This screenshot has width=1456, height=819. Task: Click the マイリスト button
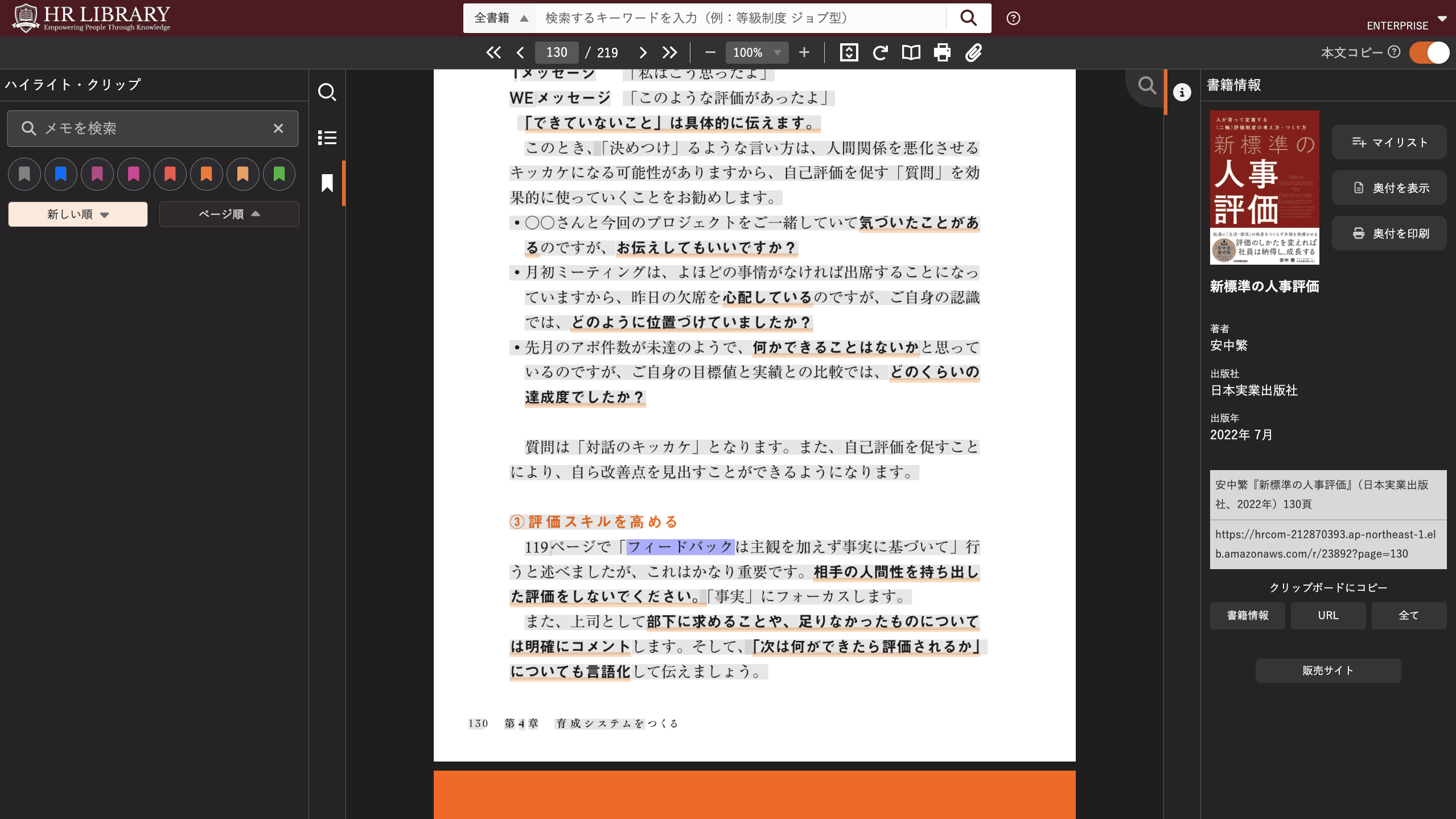pyautogui.click(x=1389, y=142)
